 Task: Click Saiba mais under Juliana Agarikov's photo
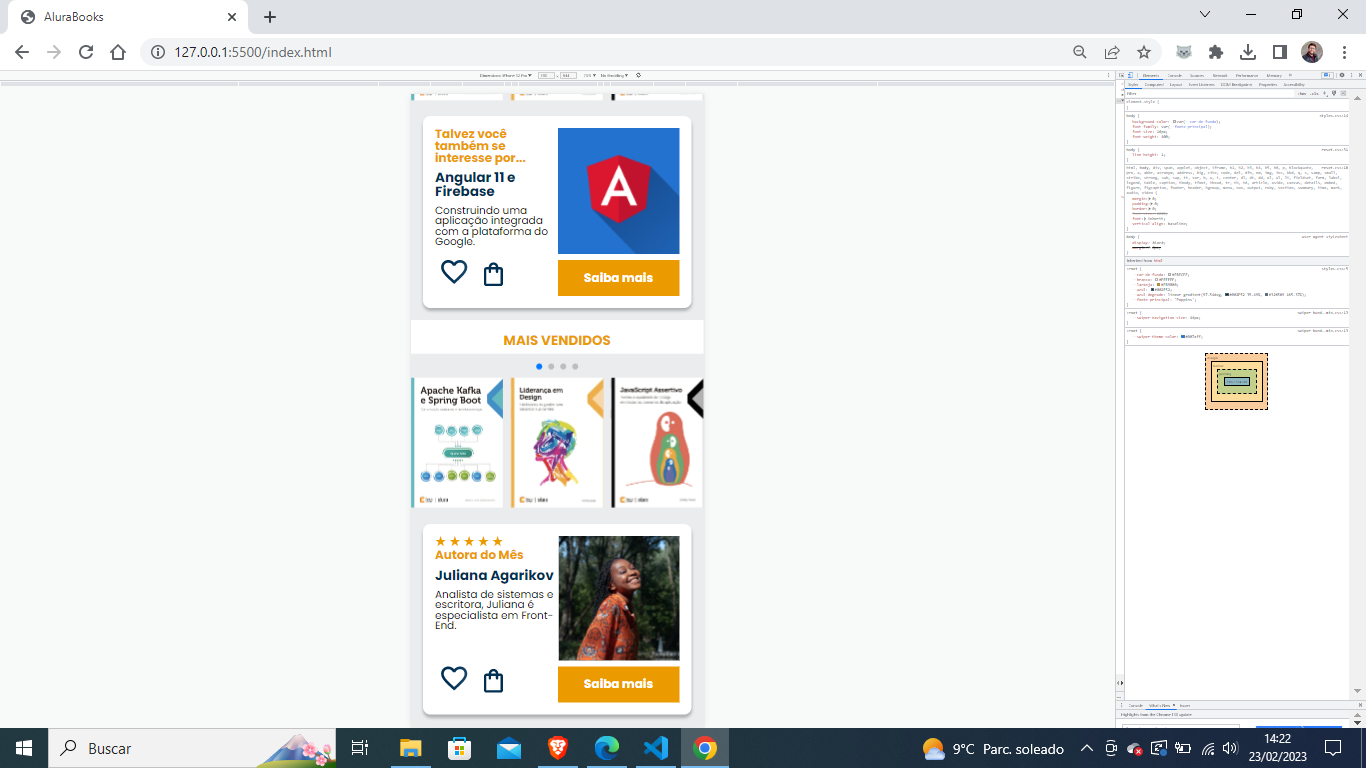point(618,684)
